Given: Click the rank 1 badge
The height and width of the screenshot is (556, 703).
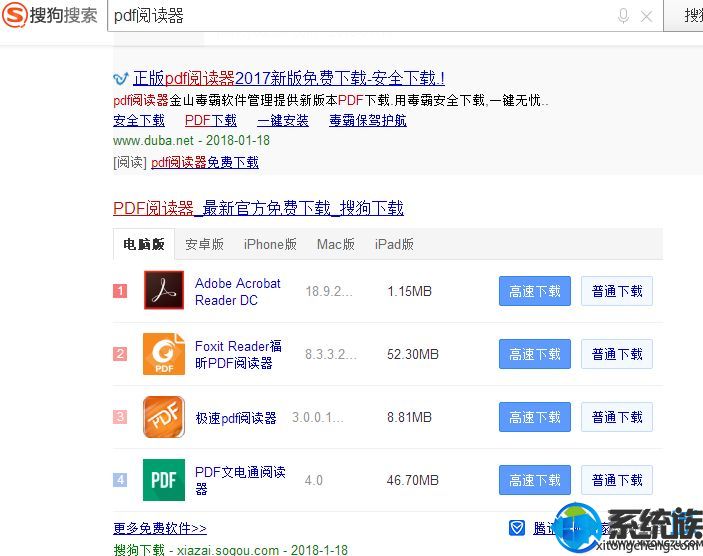Looking at the screenshot, I should pos(120,291).
